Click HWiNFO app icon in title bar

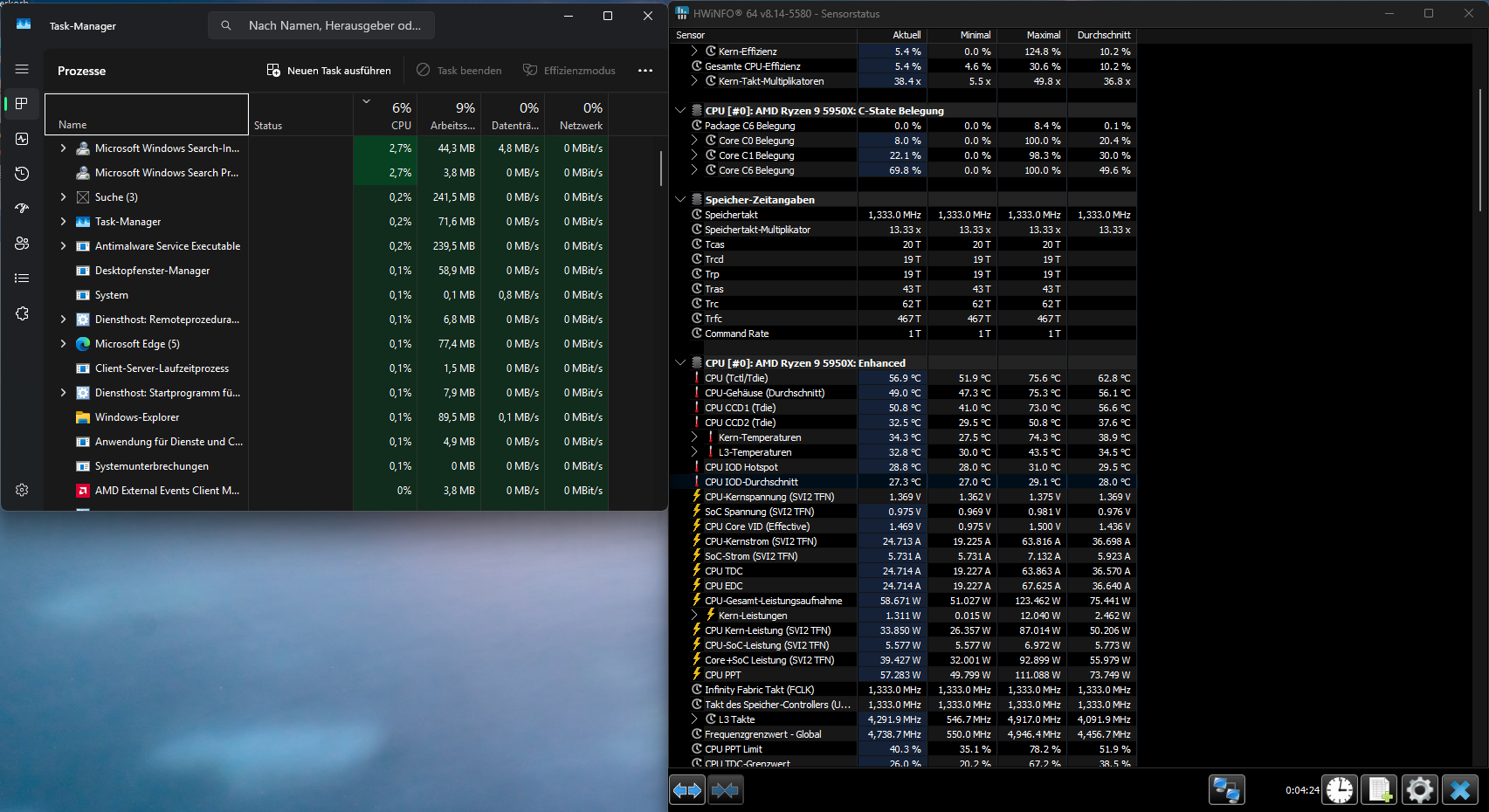pos(682,13)
